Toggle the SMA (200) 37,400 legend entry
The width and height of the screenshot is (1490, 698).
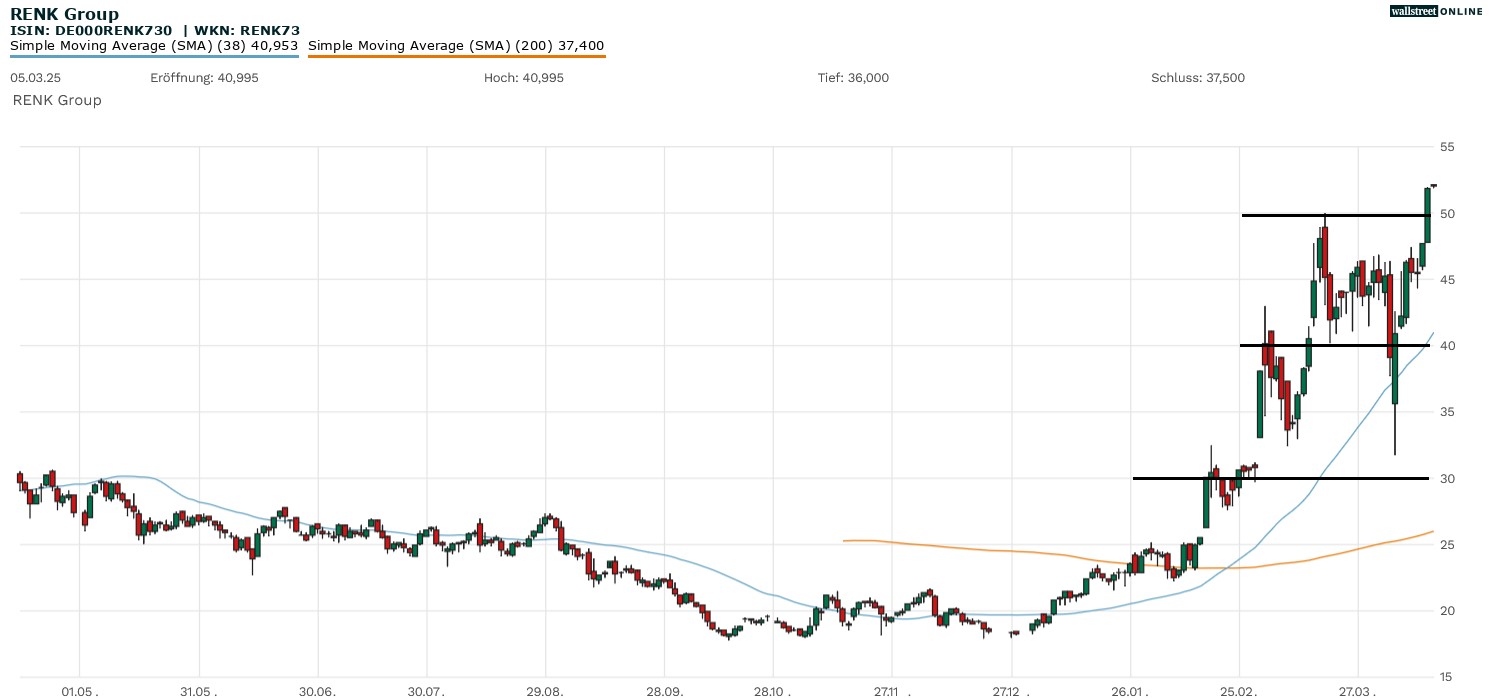(456, 46)
